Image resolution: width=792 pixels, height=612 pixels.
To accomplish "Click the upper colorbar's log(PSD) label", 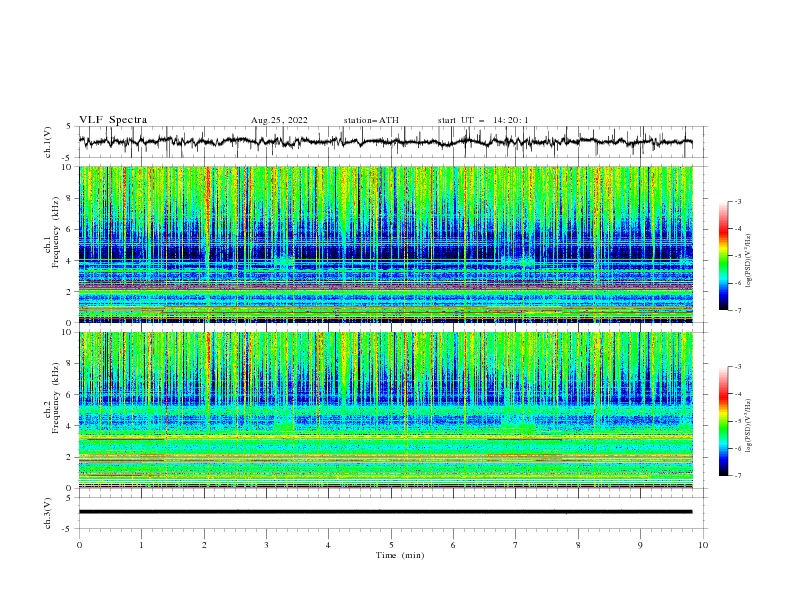I will coord(749,261).
